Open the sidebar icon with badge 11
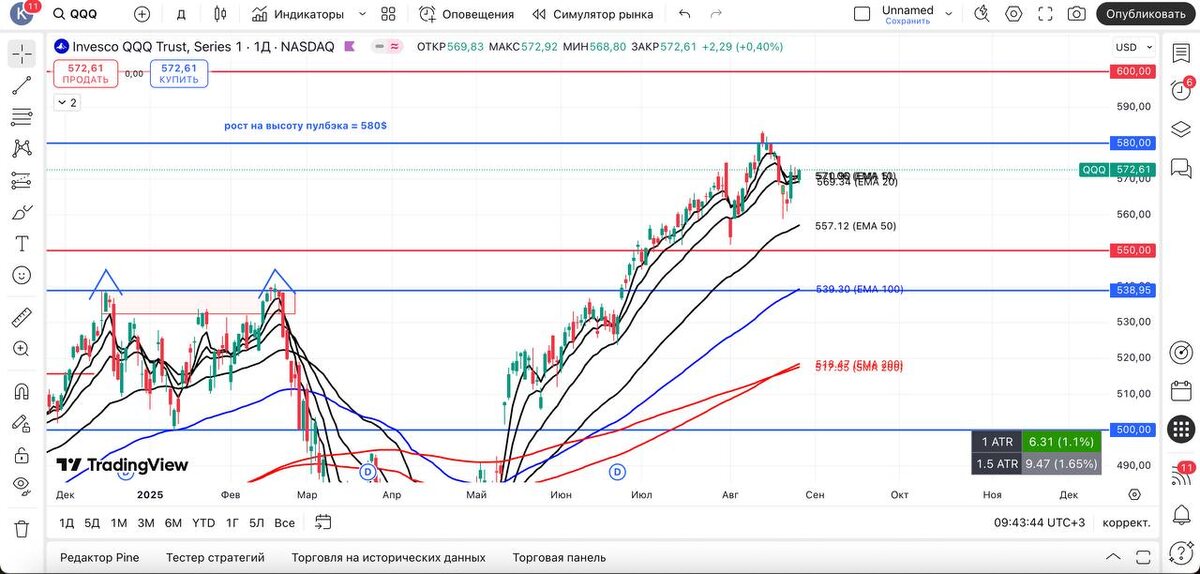1200x574 pixels. pyautogui.click(x=1180, y=473)
